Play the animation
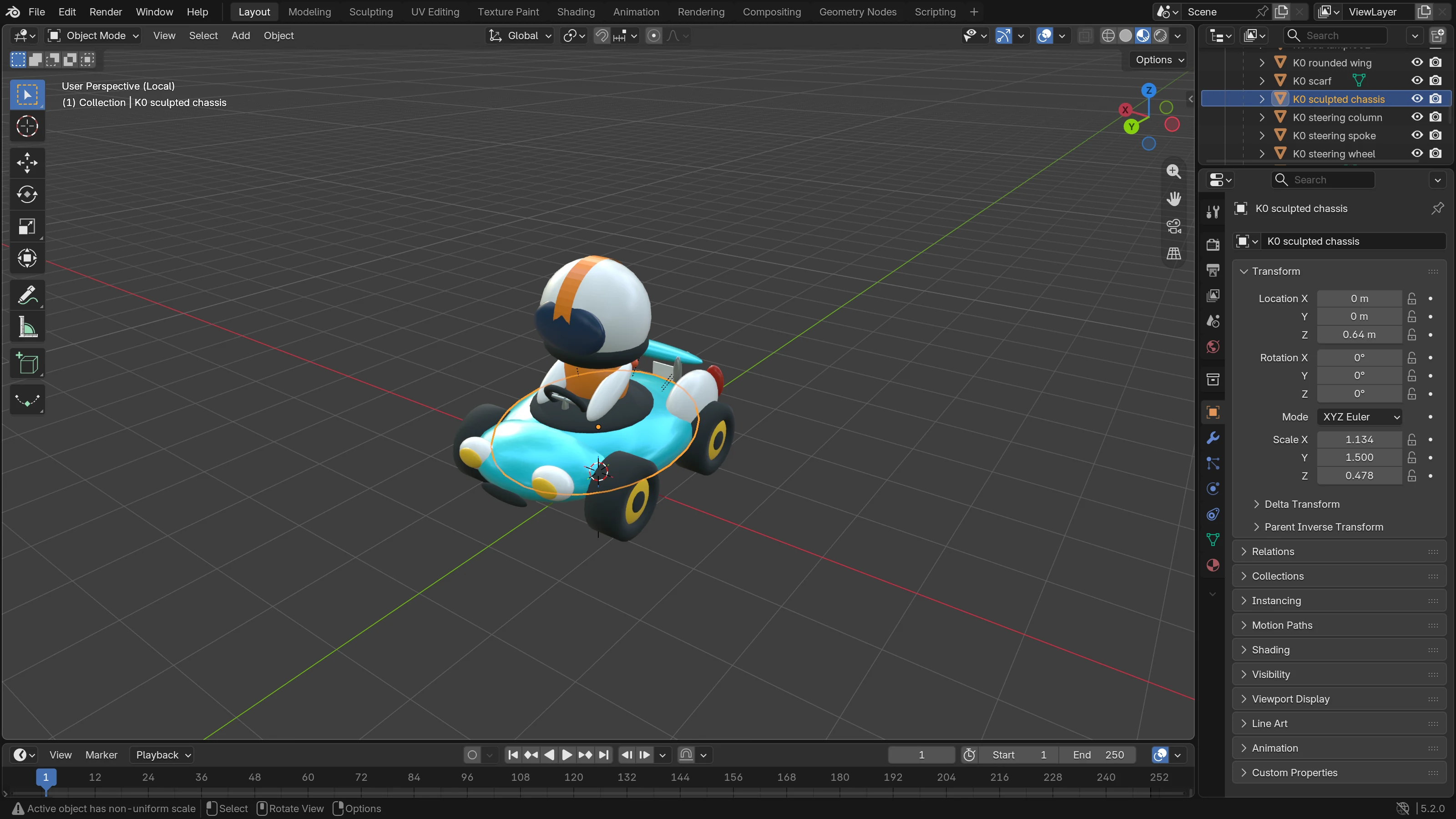1456x819 pixels. (x=567, y=755)
